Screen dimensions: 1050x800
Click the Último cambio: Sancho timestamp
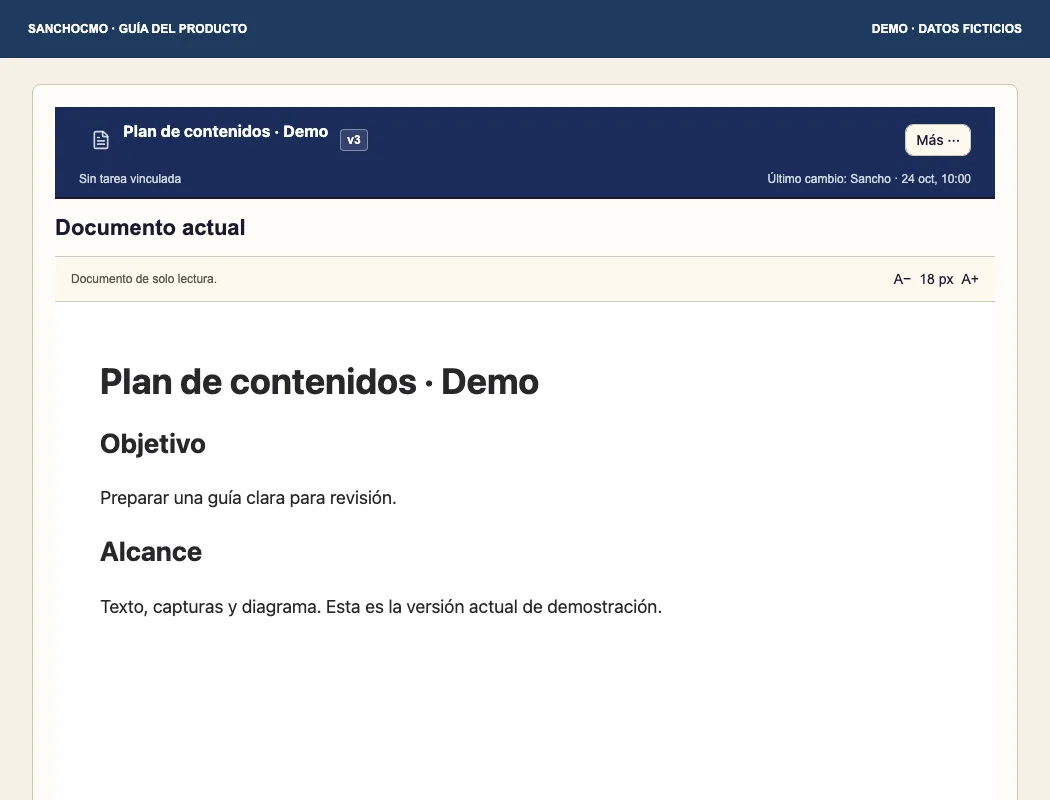[x=869, y=179]
